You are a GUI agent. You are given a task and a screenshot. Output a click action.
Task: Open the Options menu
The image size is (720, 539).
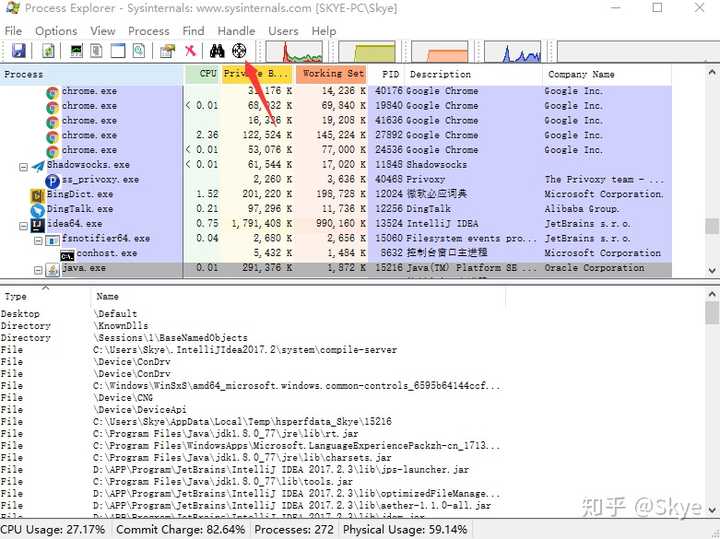coord(56,31)
